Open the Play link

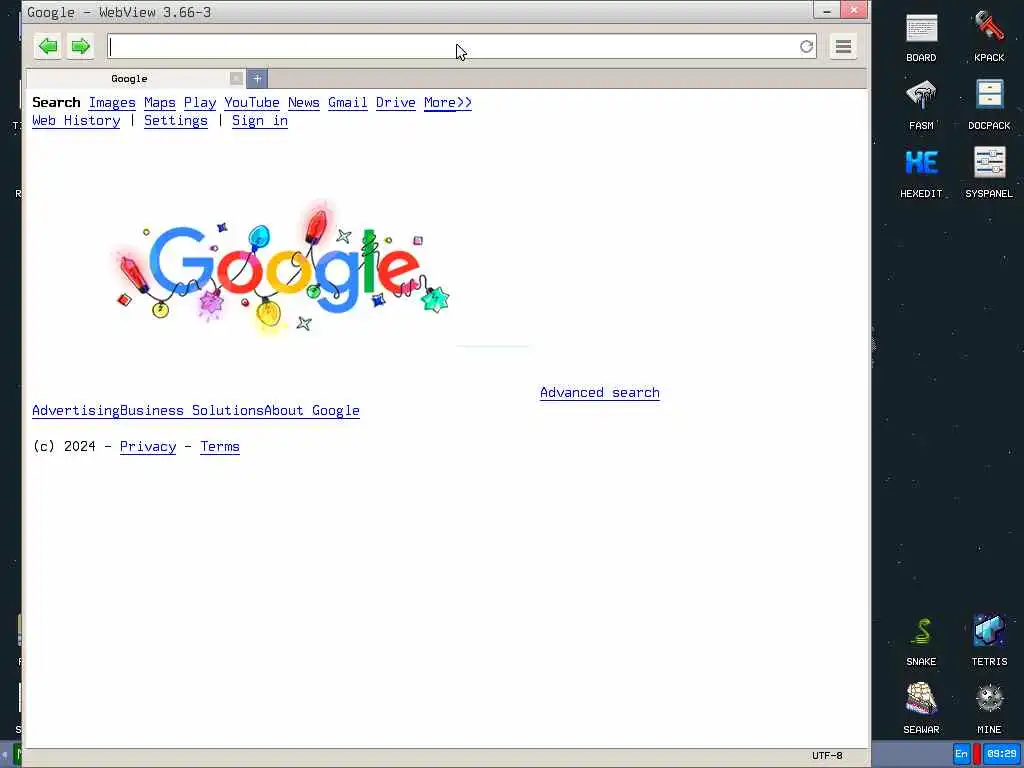(200, 103)
